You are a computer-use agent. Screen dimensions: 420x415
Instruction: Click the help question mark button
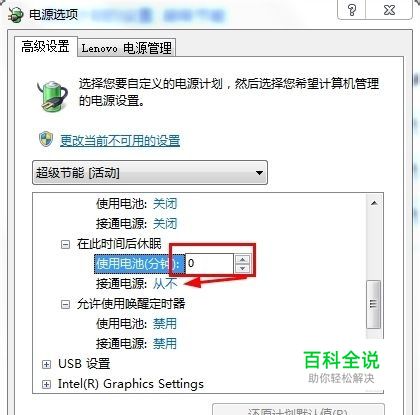(x=352, y=10)
